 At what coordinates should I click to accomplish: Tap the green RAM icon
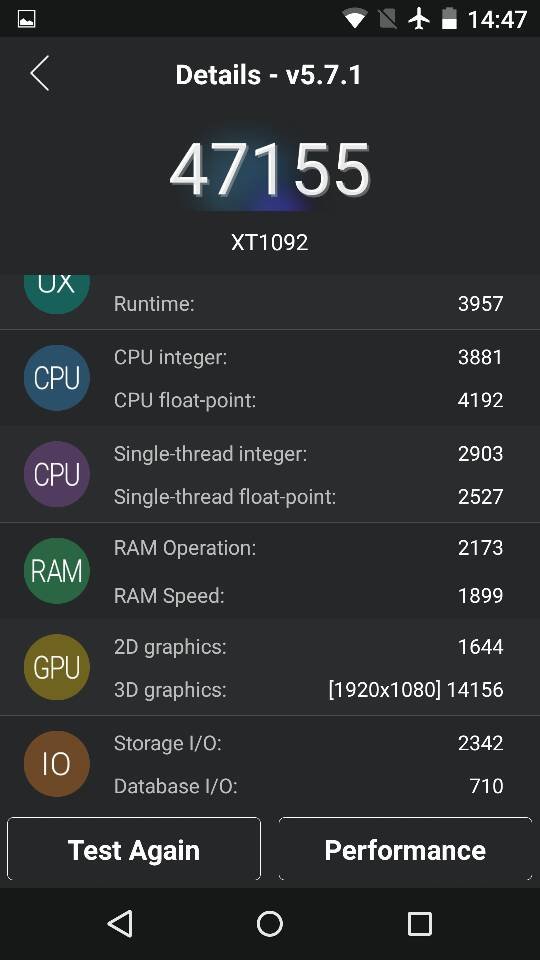pyautogui.click(x=57, y=571)
